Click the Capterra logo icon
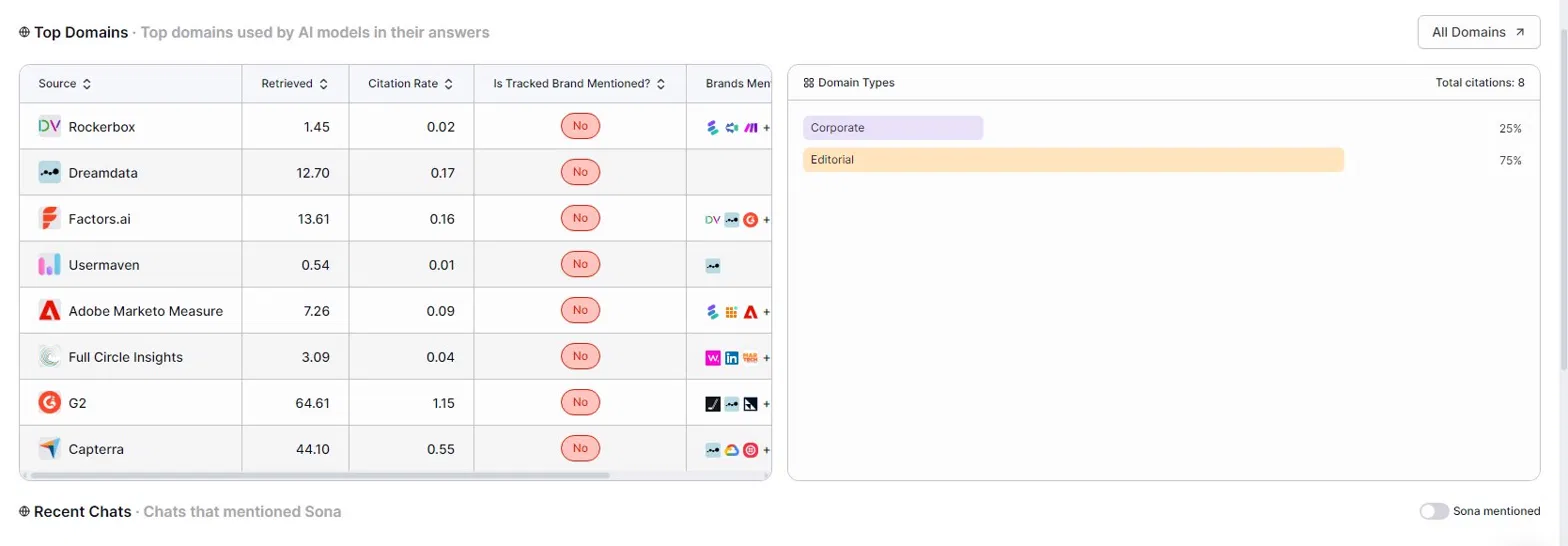This screenshot has height=546, width=1568. [x=50, y=449]
